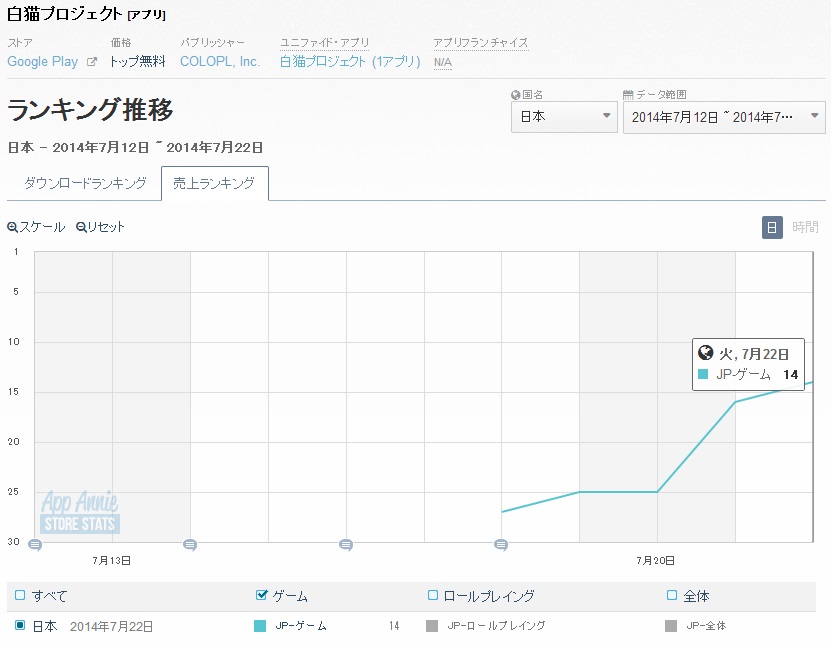The image size is (831, 649).
Task: Select the 日 daily view toggle
Action: point(772,227)
